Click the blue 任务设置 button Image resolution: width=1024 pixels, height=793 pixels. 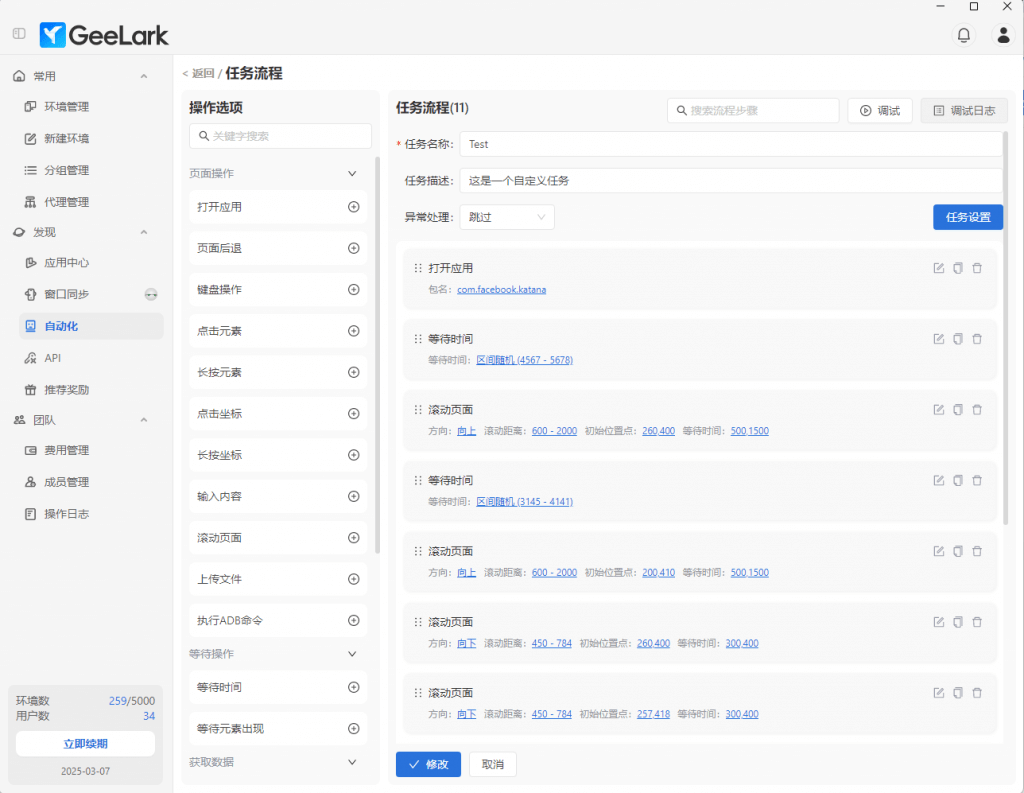click(967, 217)
